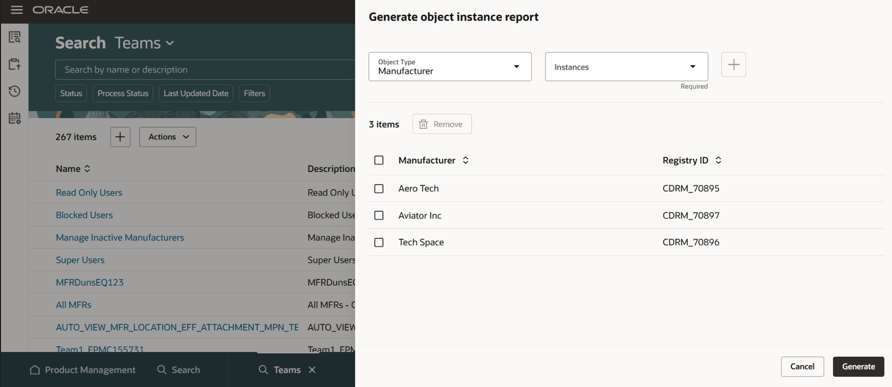
Task: Click the 267 items count label
Action: point(76,137)
